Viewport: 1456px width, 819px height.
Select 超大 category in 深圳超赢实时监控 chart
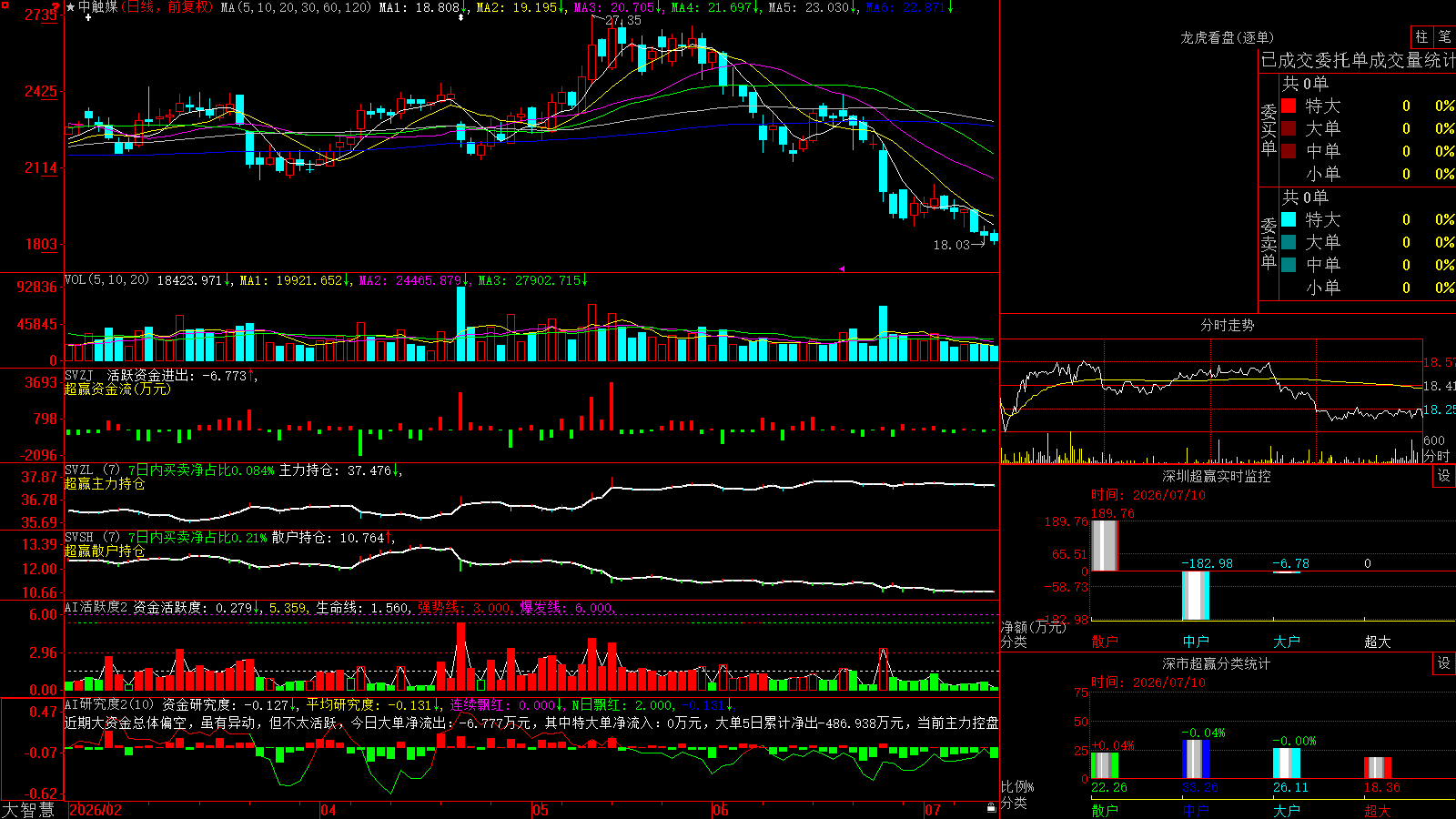tap(1378, 642)
